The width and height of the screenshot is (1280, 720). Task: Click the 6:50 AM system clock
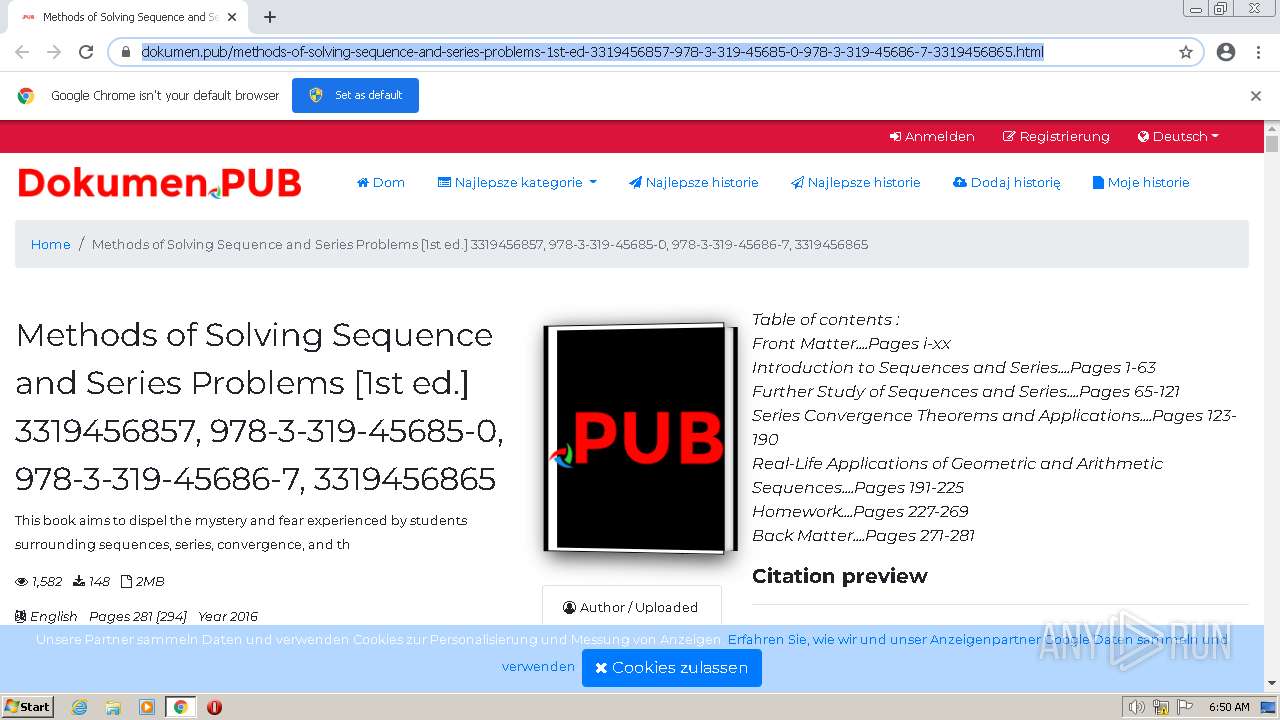1229,707
